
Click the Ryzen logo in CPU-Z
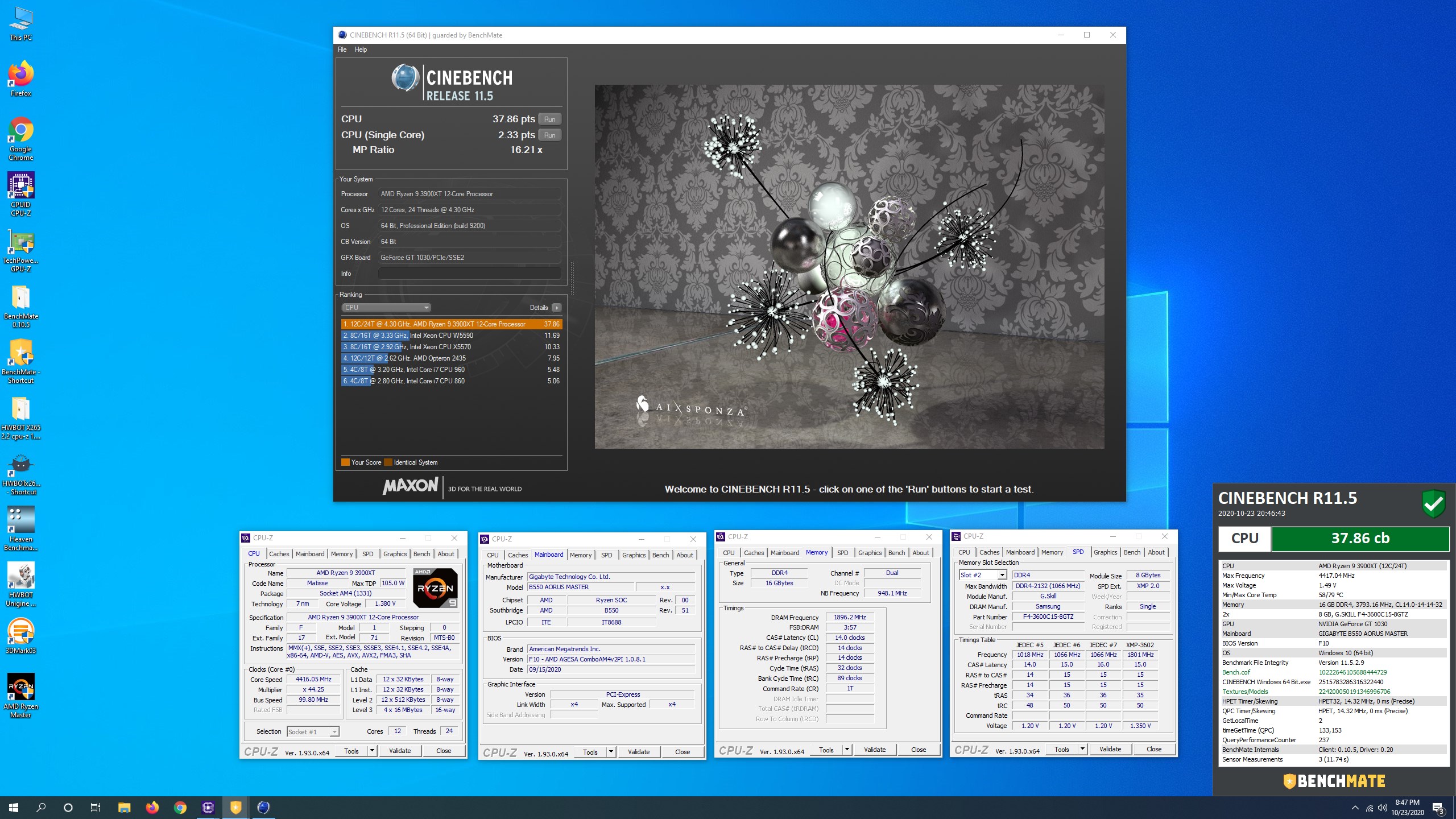click(x=435, y=588)
